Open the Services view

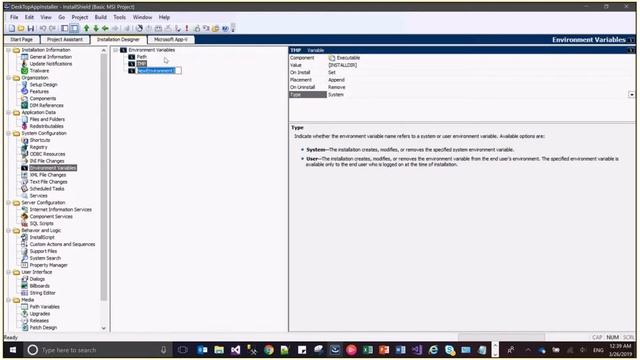point(38,196)
